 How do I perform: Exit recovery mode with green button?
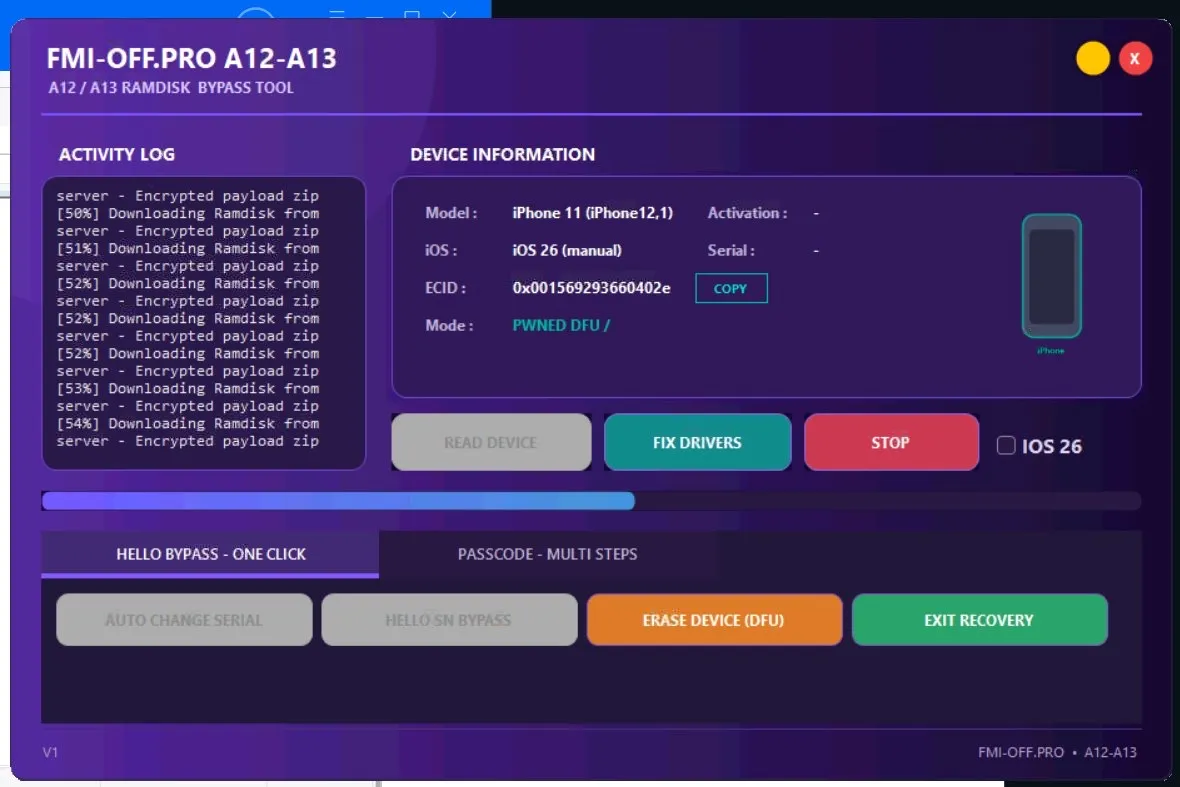[979, 620]
